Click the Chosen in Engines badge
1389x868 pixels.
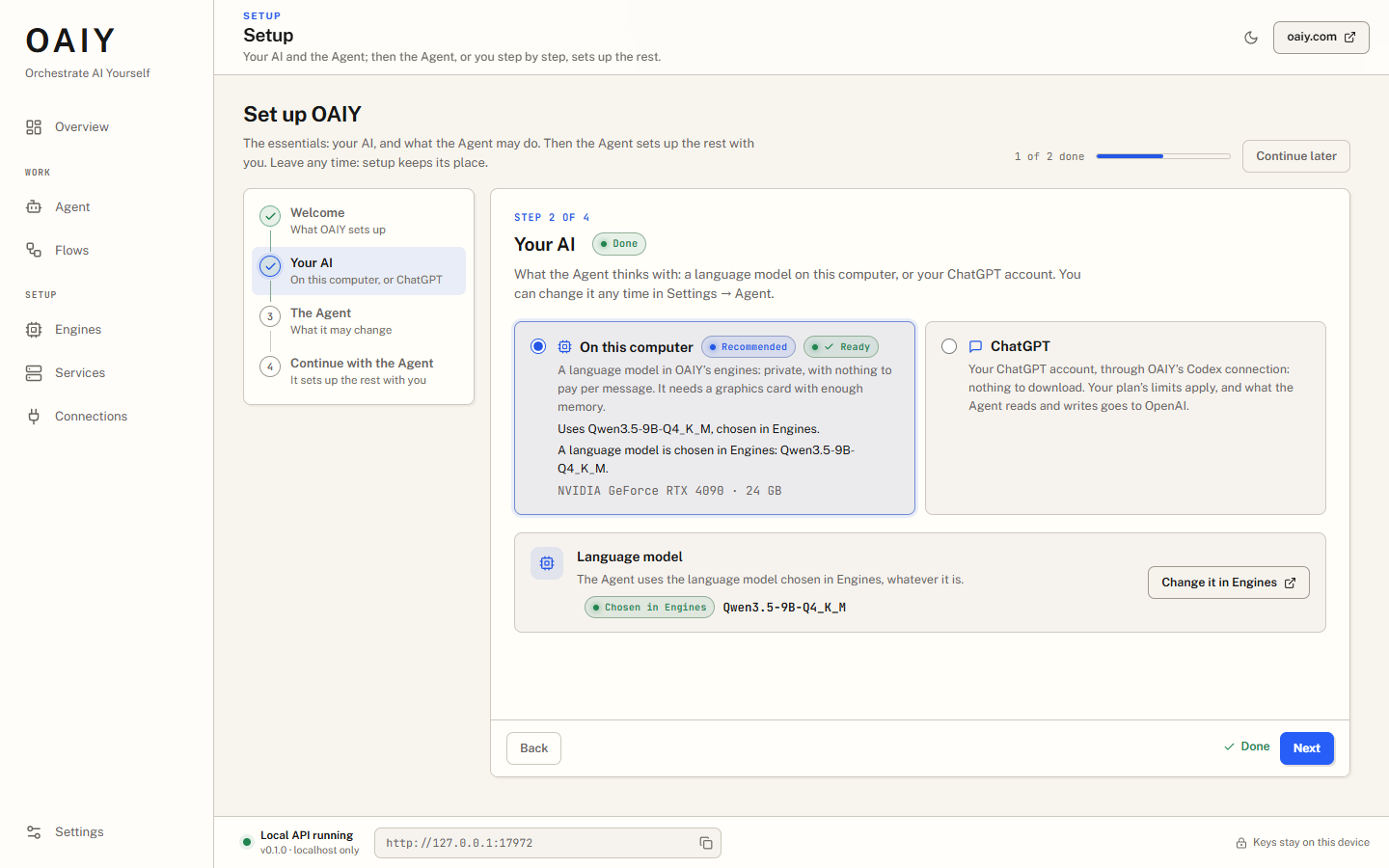click(x=649, y=608)
